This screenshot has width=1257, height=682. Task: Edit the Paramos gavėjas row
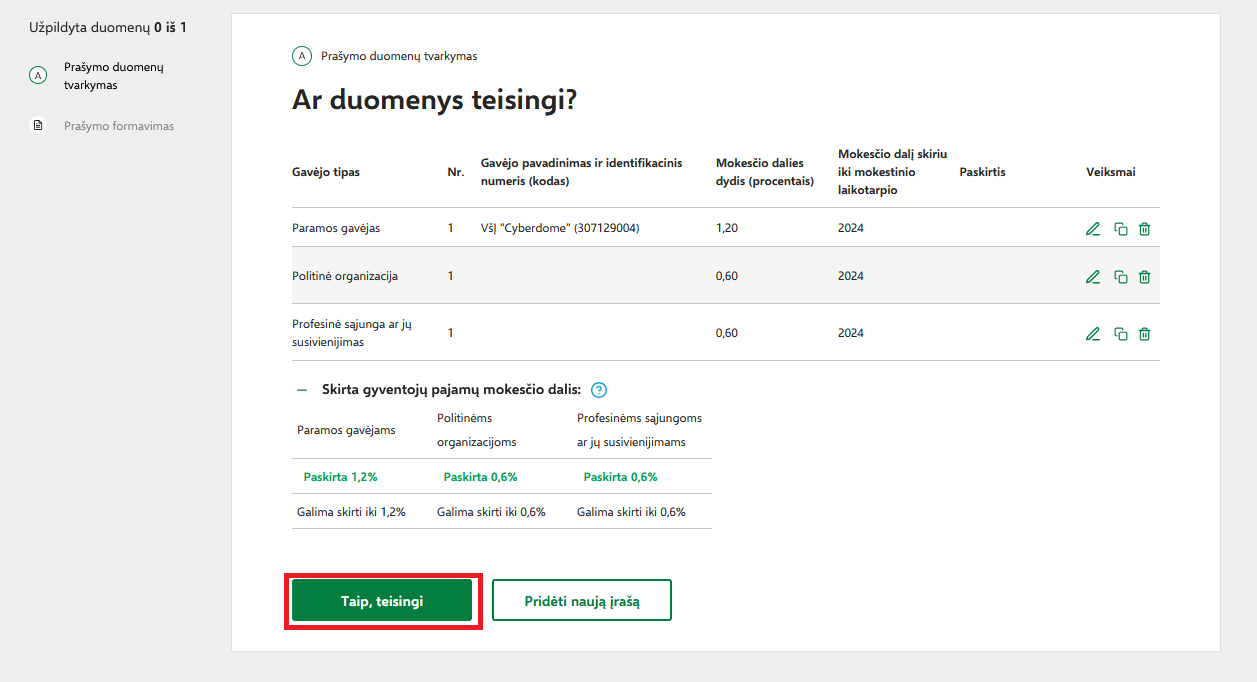click(x=1092, y=229)
